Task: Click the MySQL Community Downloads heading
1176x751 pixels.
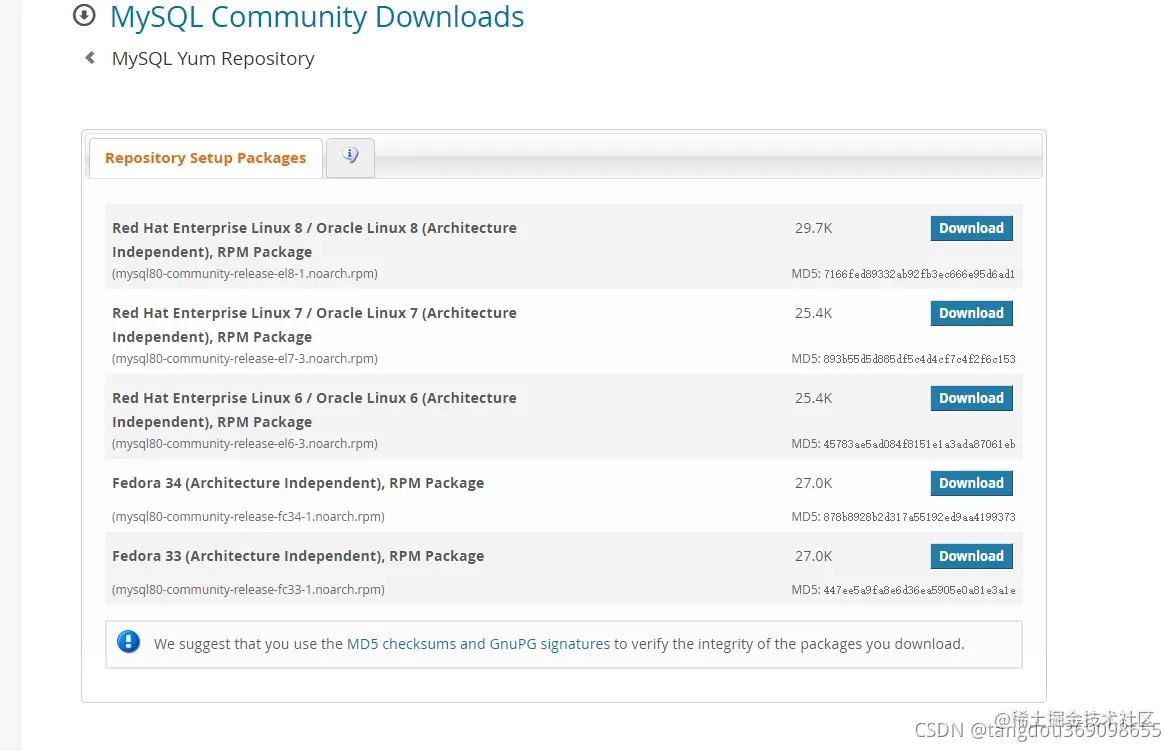Action: (316, 17)
